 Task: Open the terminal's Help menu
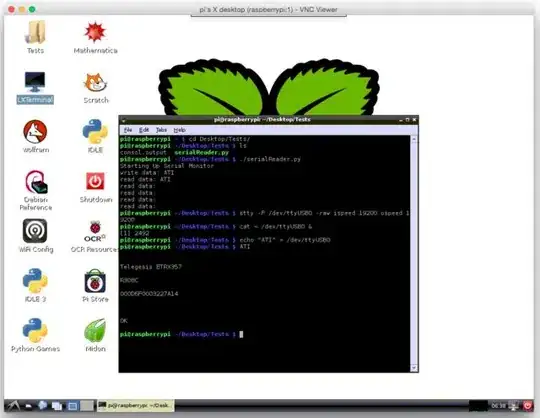point(179,130)
